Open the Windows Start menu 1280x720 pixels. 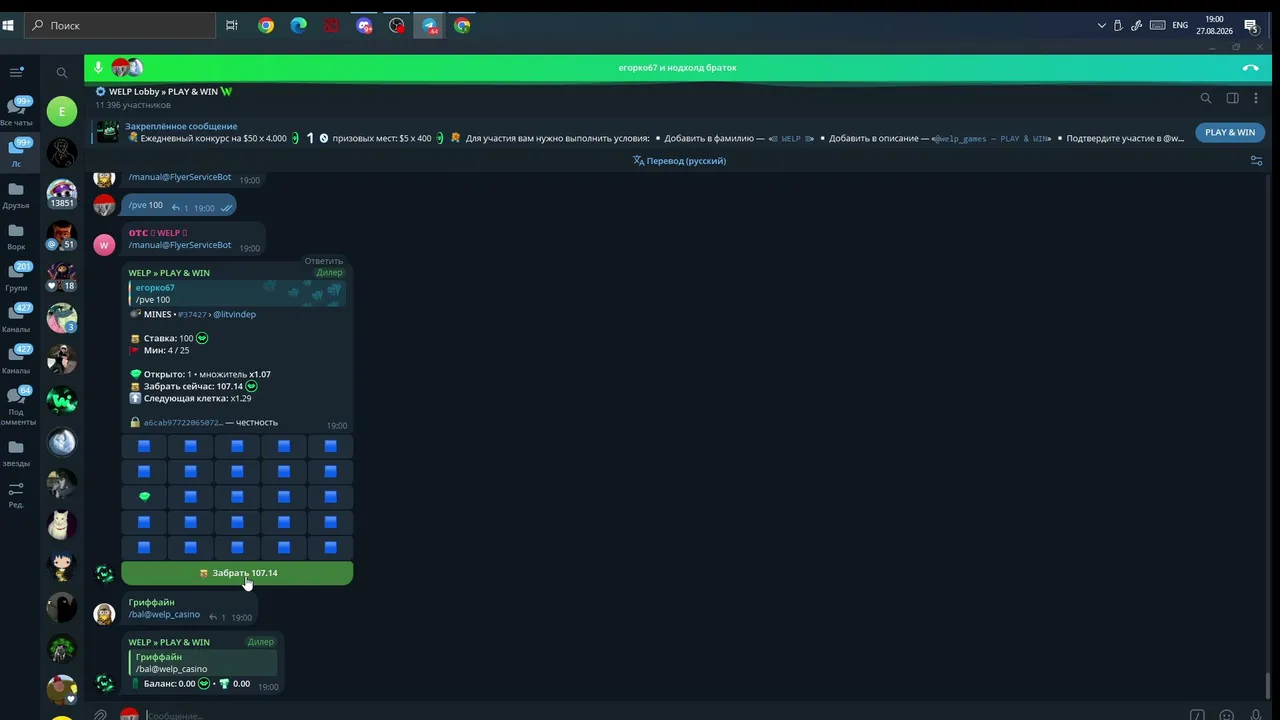point(8,26)
